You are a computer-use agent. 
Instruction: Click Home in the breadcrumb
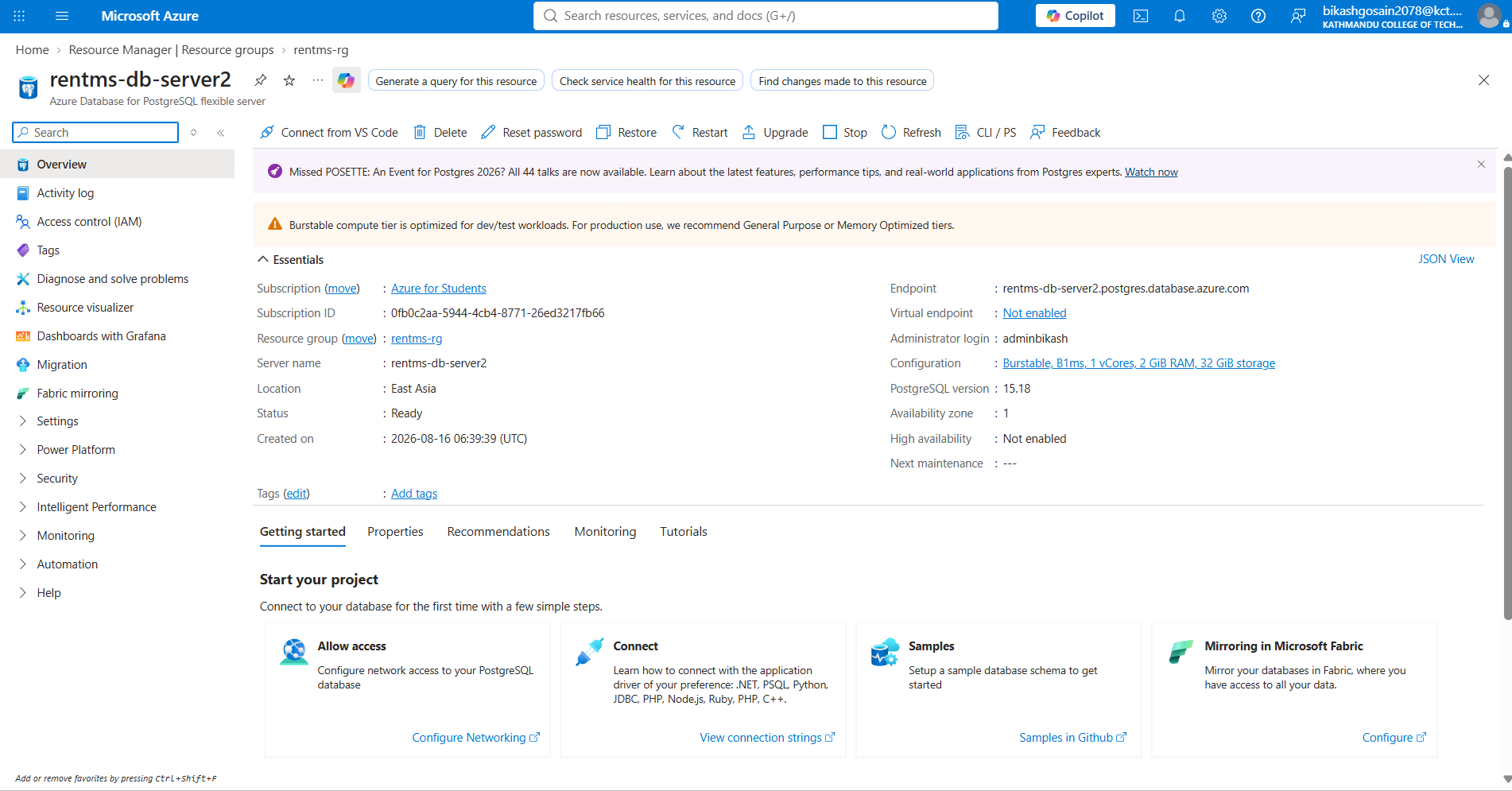pos(33,50)
